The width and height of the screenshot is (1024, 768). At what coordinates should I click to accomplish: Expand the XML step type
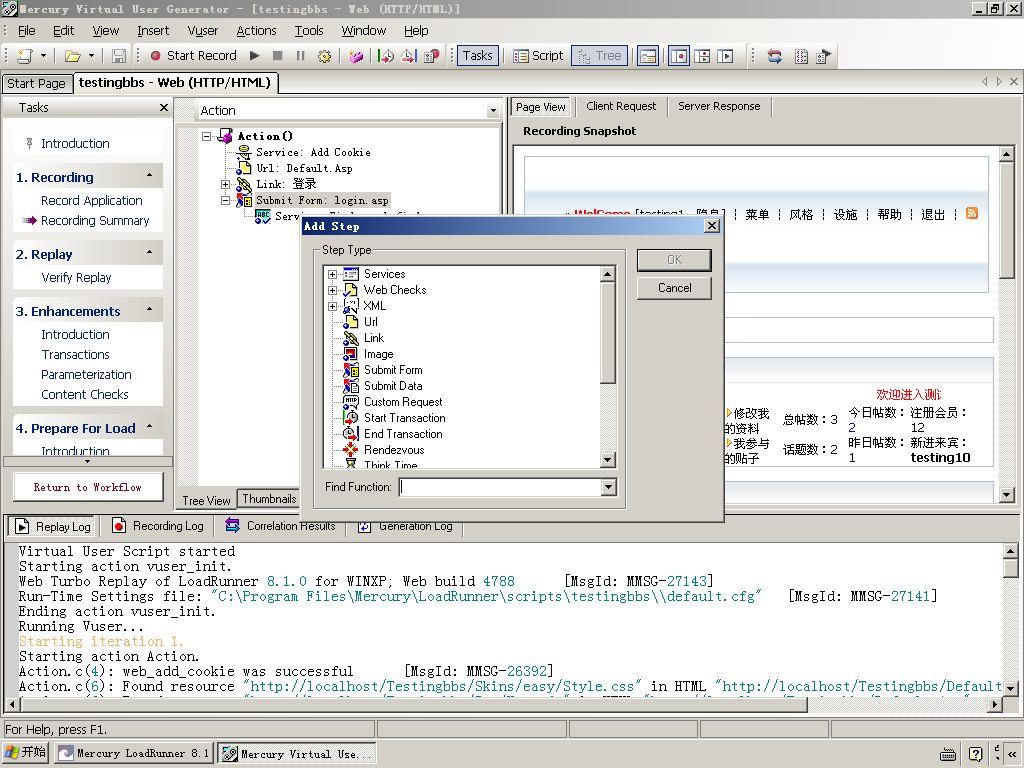click(332, 306)
